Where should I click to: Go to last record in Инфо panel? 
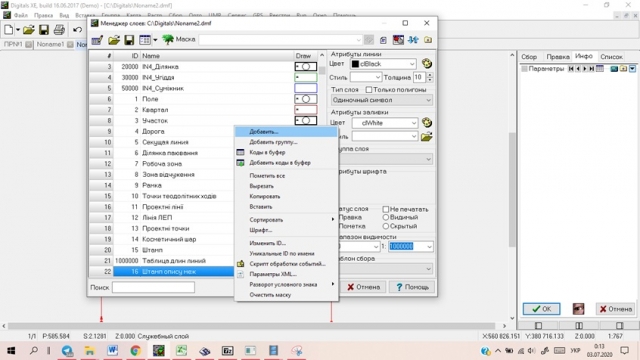(x=591, y=69)
